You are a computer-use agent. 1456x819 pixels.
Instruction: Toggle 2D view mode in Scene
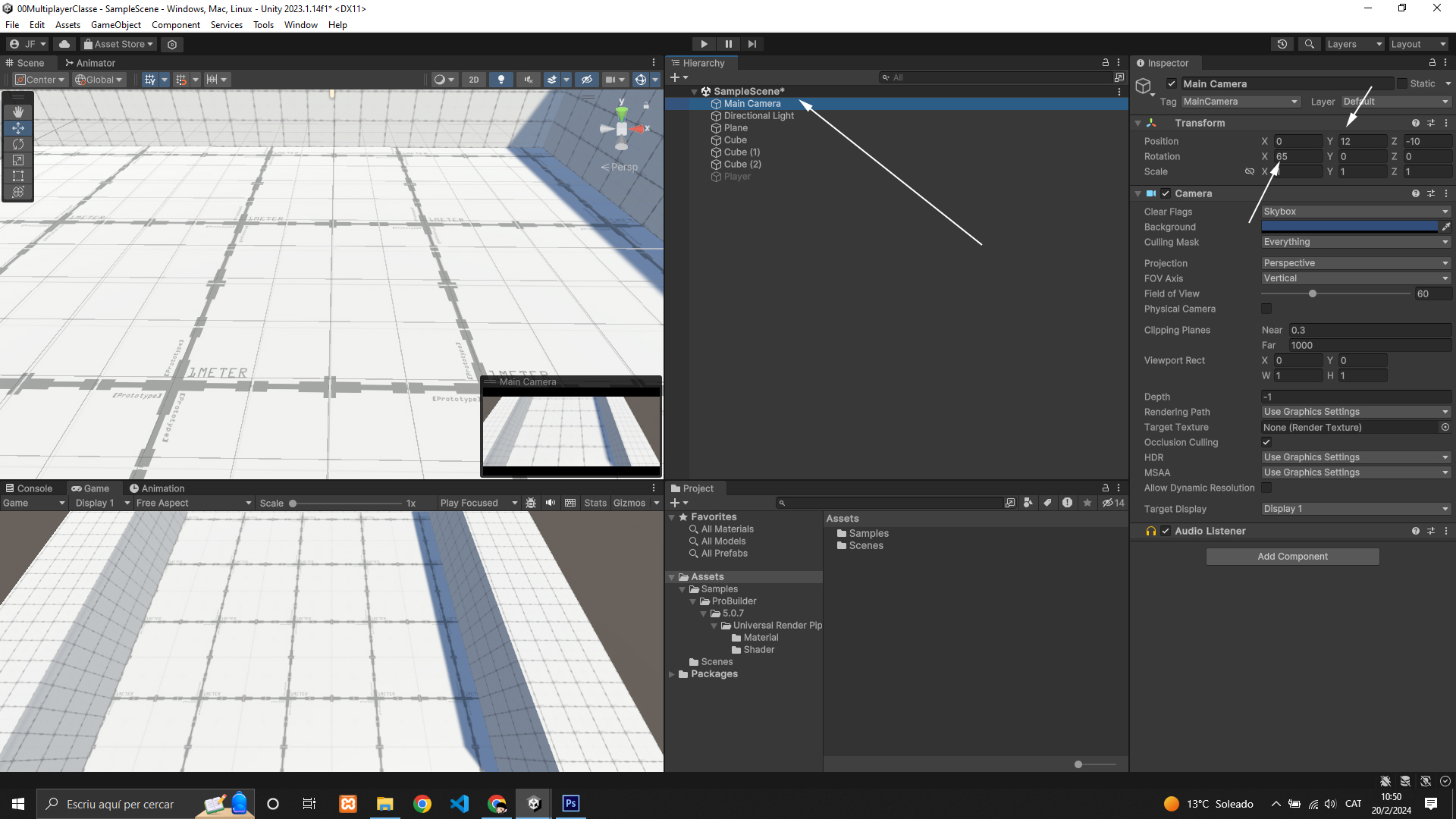coord(474,80)
